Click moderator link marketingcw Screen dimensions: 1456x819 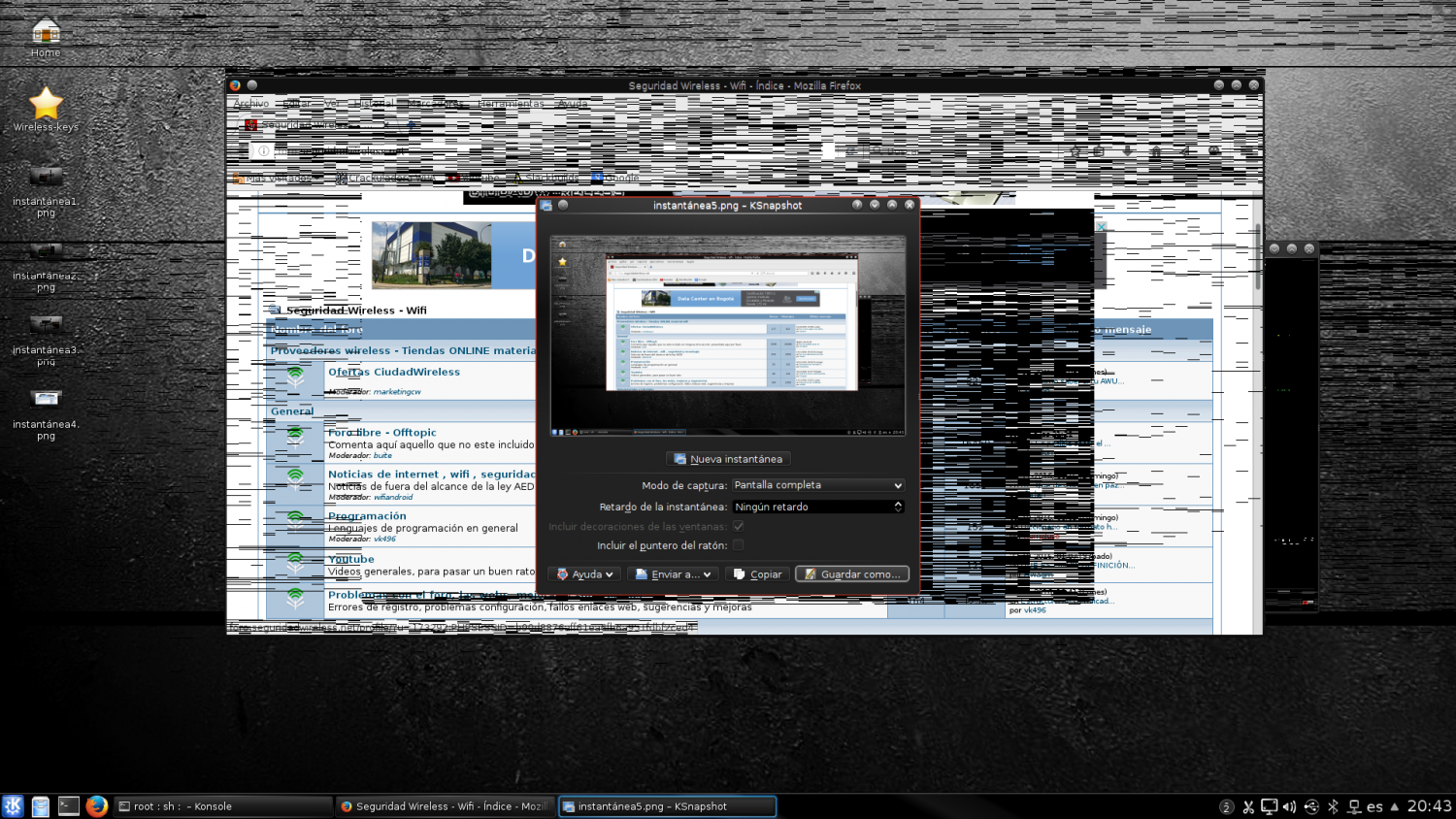397,392
